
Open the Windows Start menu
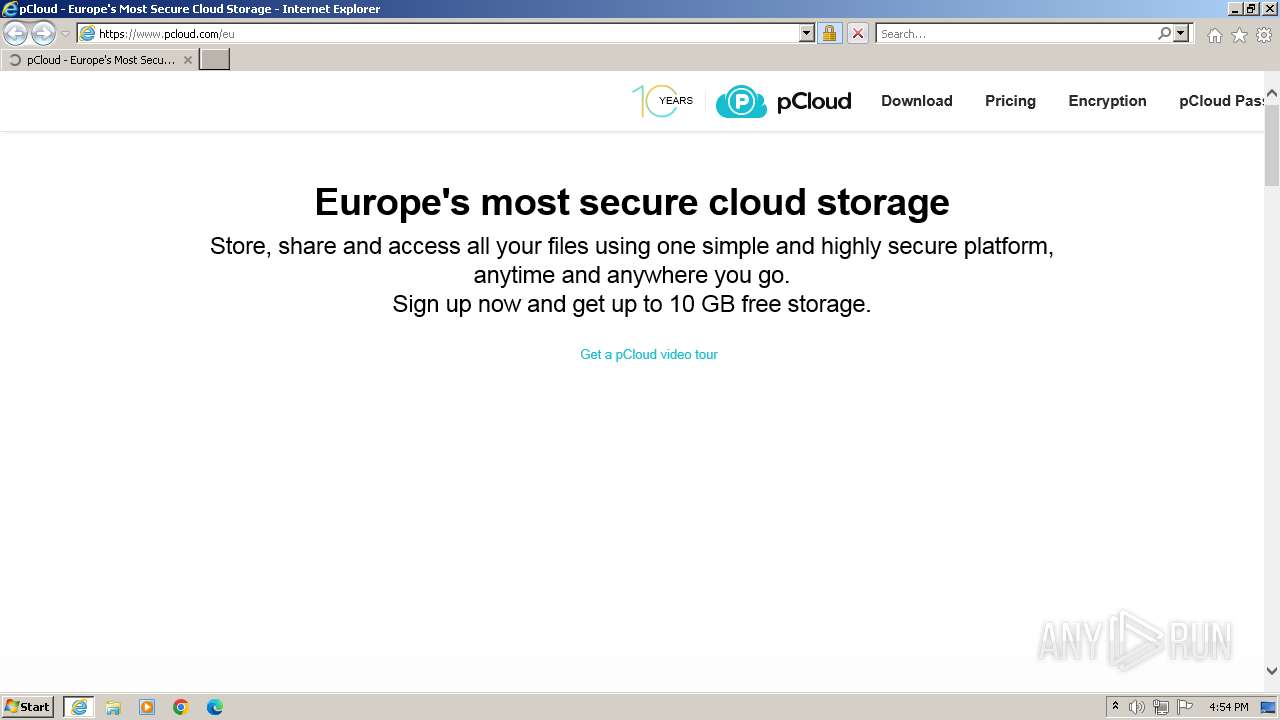pyautogui.click(x=28, y=707)
